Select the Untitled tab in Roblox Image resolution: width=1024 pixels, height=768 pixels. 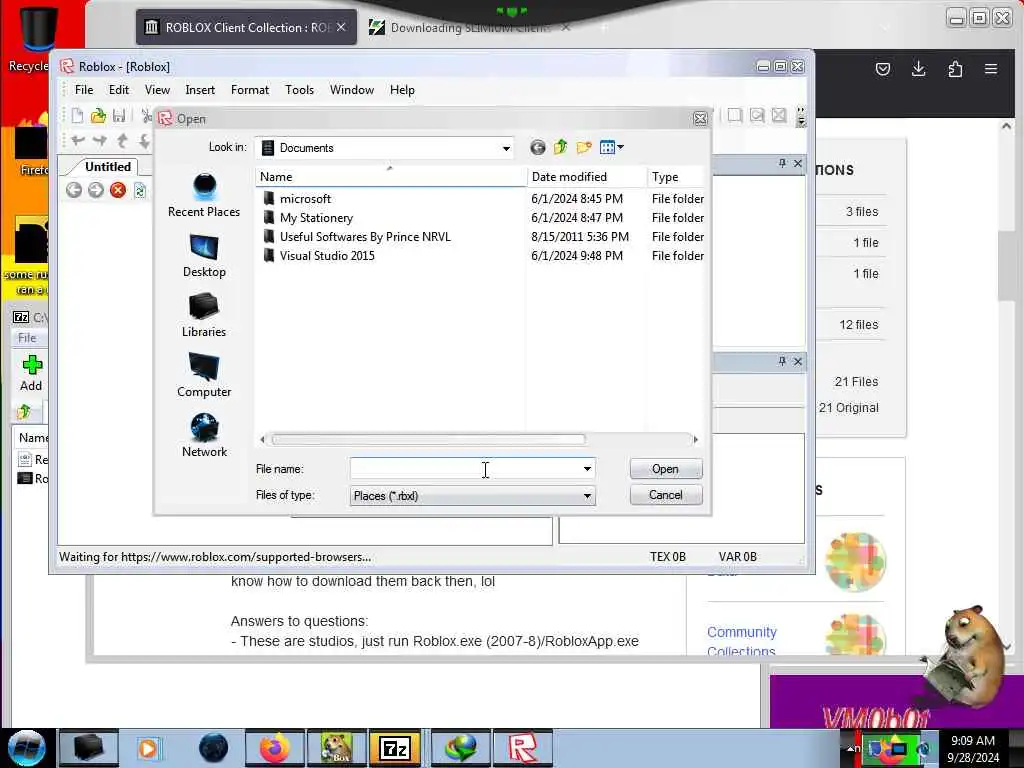[108, 167]
